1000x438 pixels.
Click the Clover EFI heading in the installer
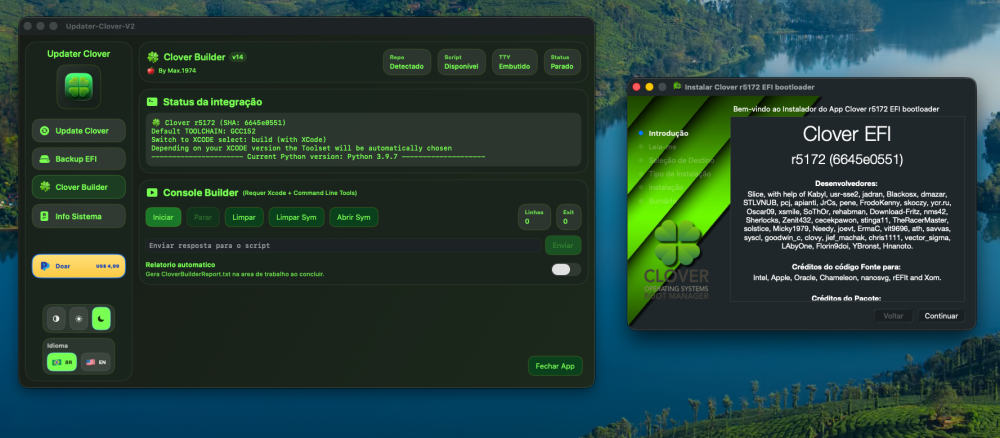[846, 133]
